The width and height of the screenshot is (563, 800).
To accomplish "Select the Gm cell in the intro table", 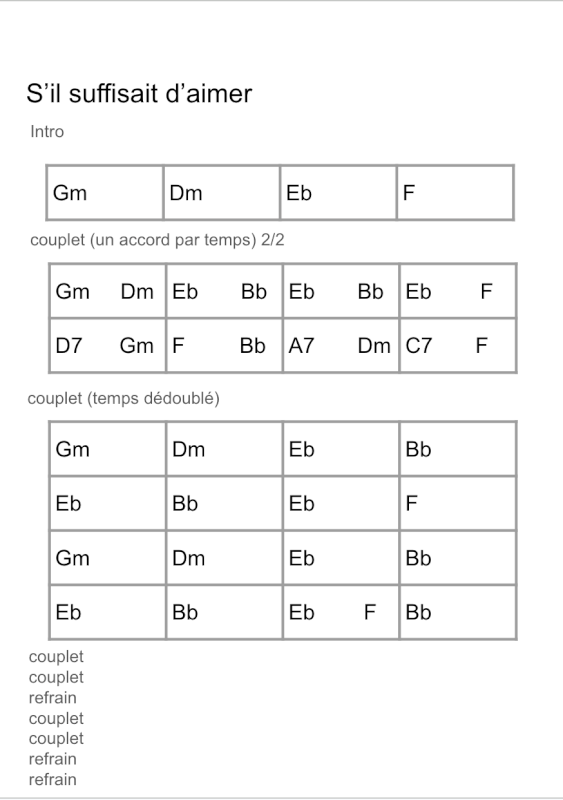I will (x=105, y=193).
